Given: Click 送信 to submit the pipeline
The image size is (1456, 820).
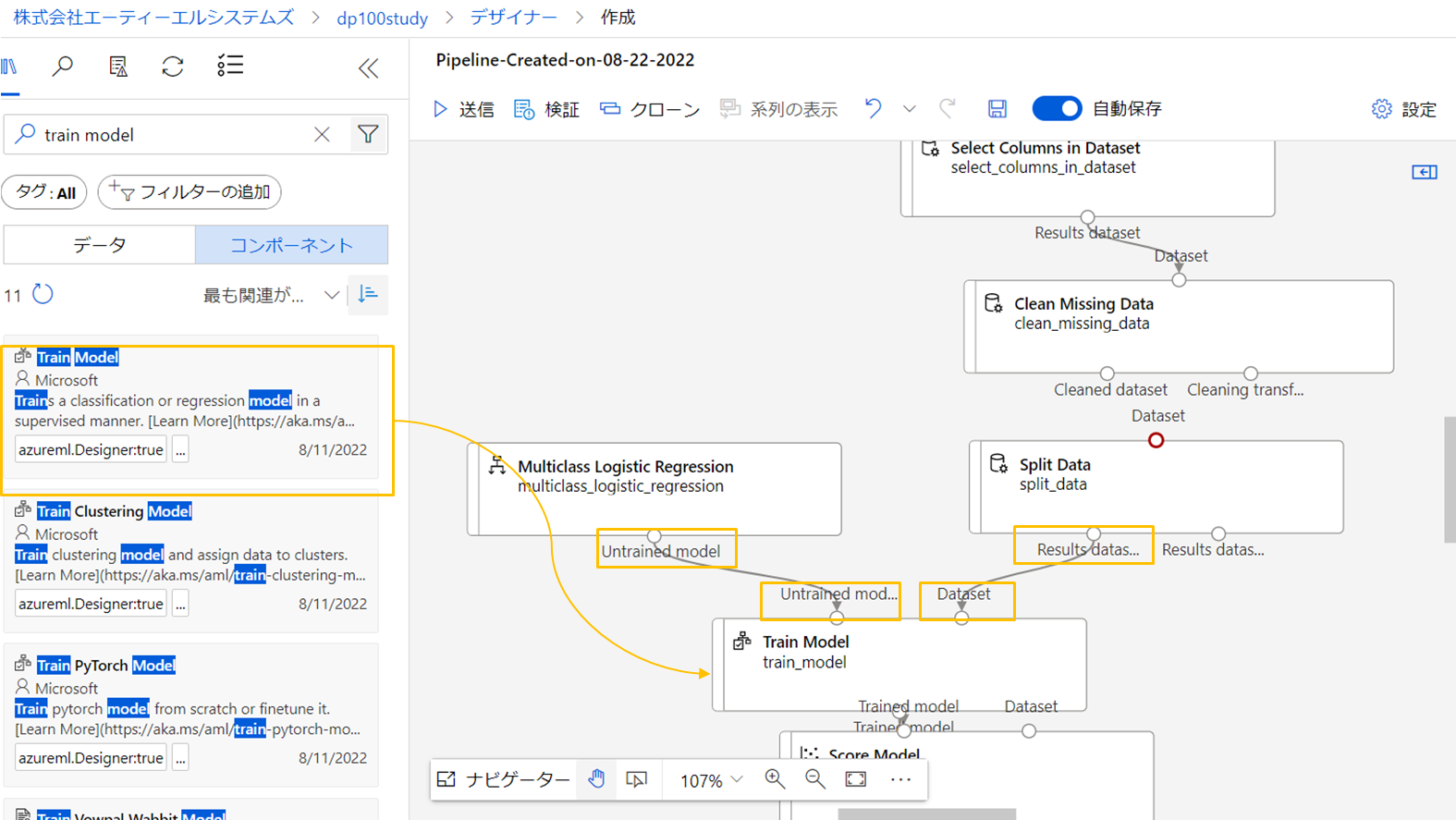Looking at the screenshot, I should pyautogui.click(x=464, y=110).
